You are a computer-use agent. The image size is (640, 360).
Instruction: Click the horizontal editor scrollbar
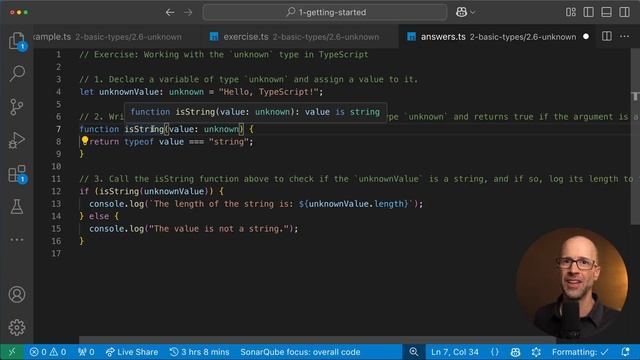(x=317, y=340)
